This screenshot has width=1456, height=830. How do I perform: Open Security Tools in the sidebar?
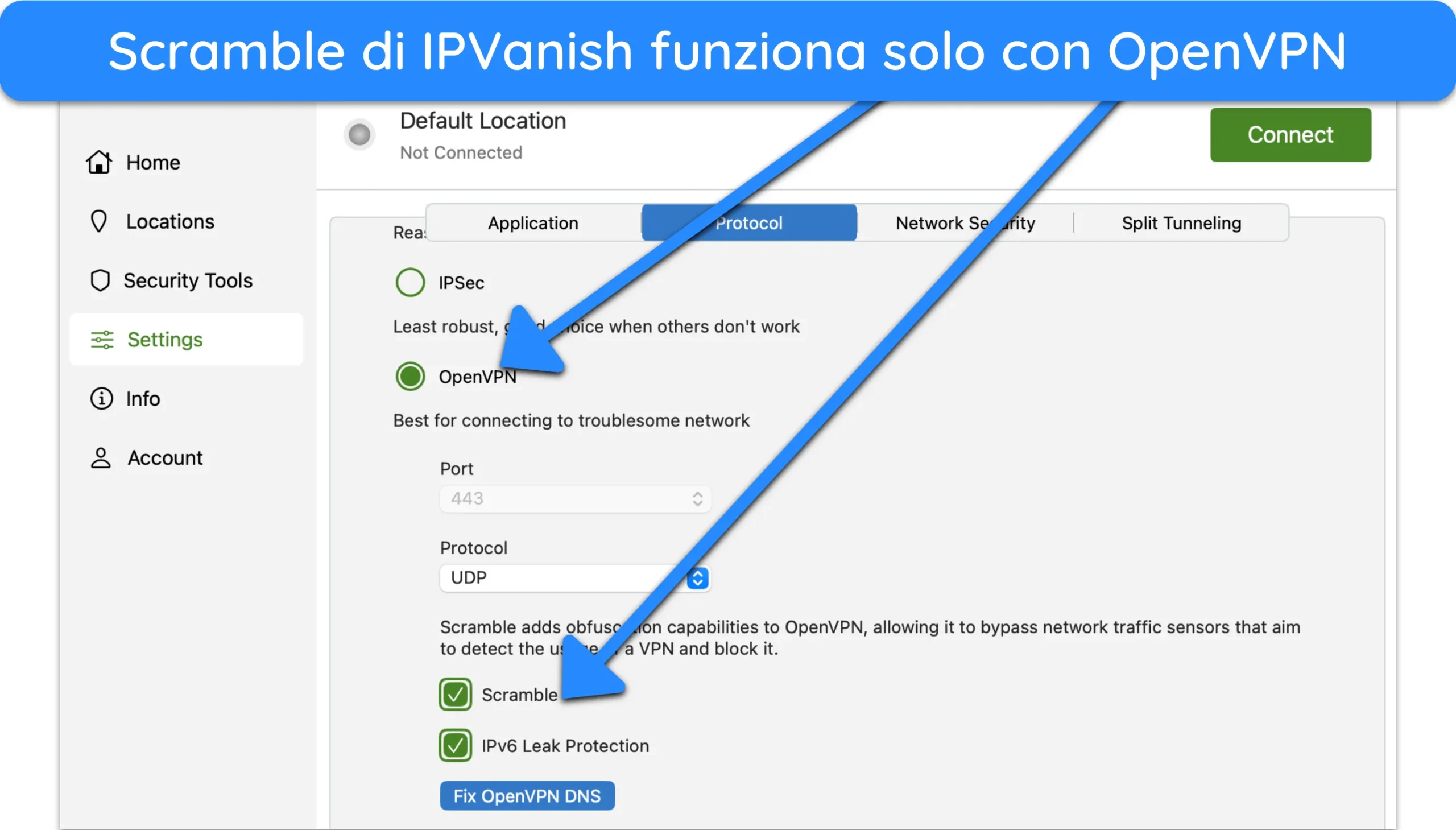tap(187, 280)
